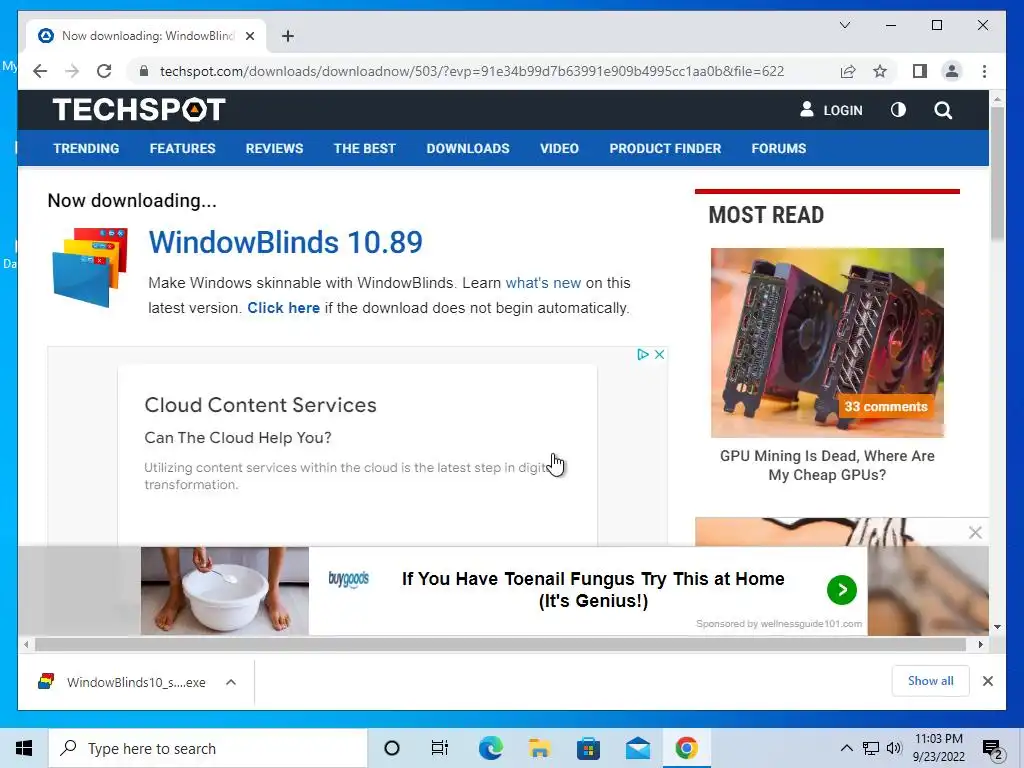The width and height of the screenshot is (1024, 768).
Task: Click vertical scrollbar down arrow
Action: 997,627
